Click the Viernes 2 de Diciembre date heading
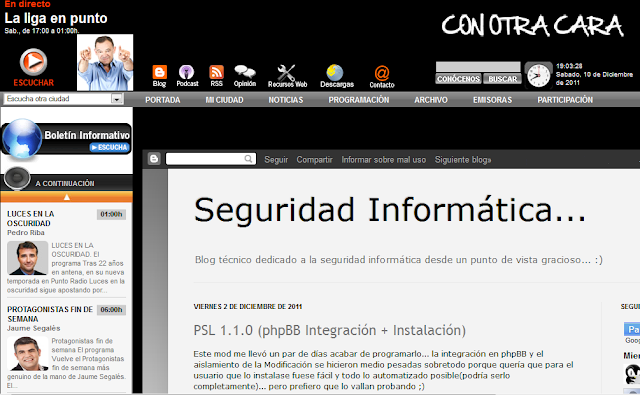The height and width of the screenshot is (395, 640). (x=248, y=306)
